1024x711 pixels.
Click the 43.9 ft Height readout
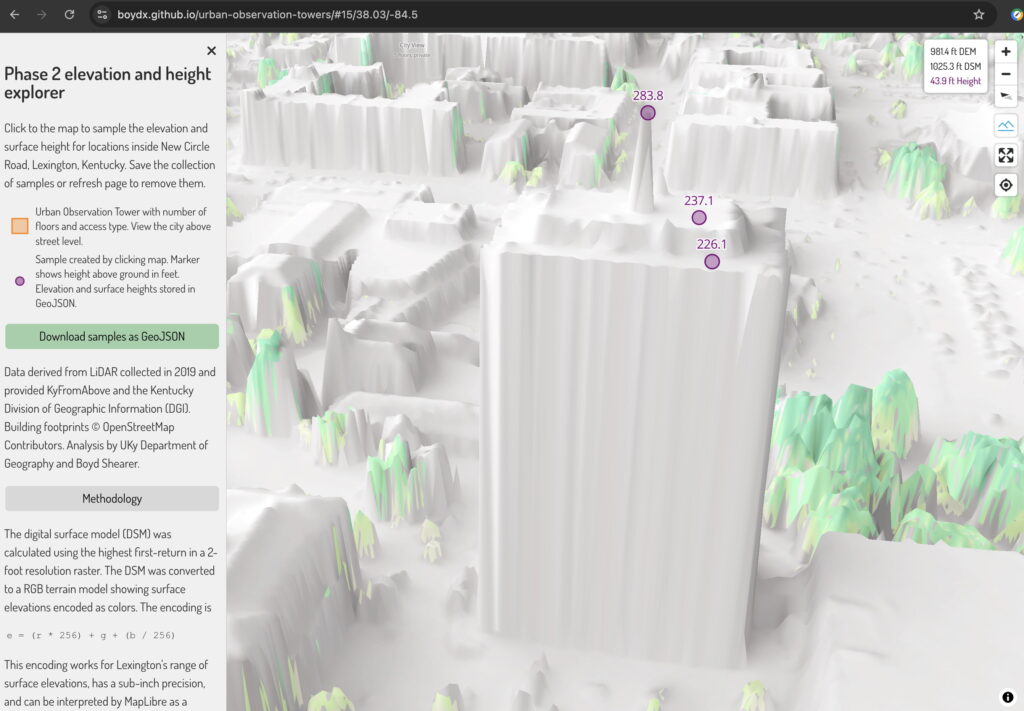(x=955, y=81)
